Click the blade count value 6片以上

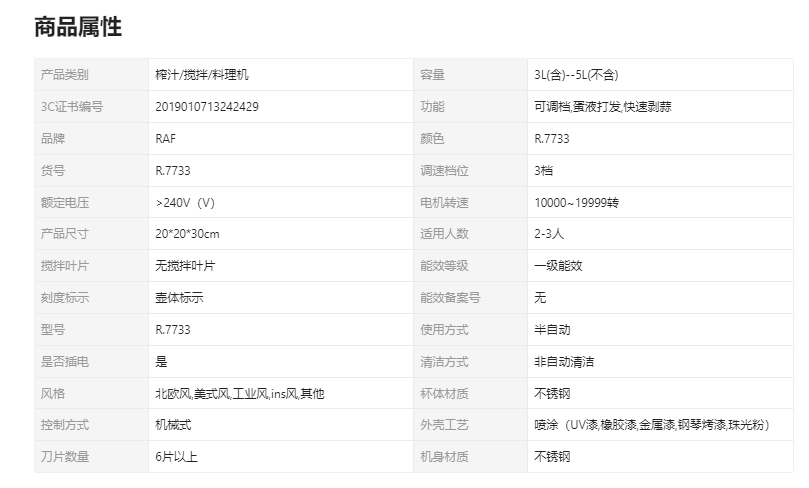click(176, 457)
